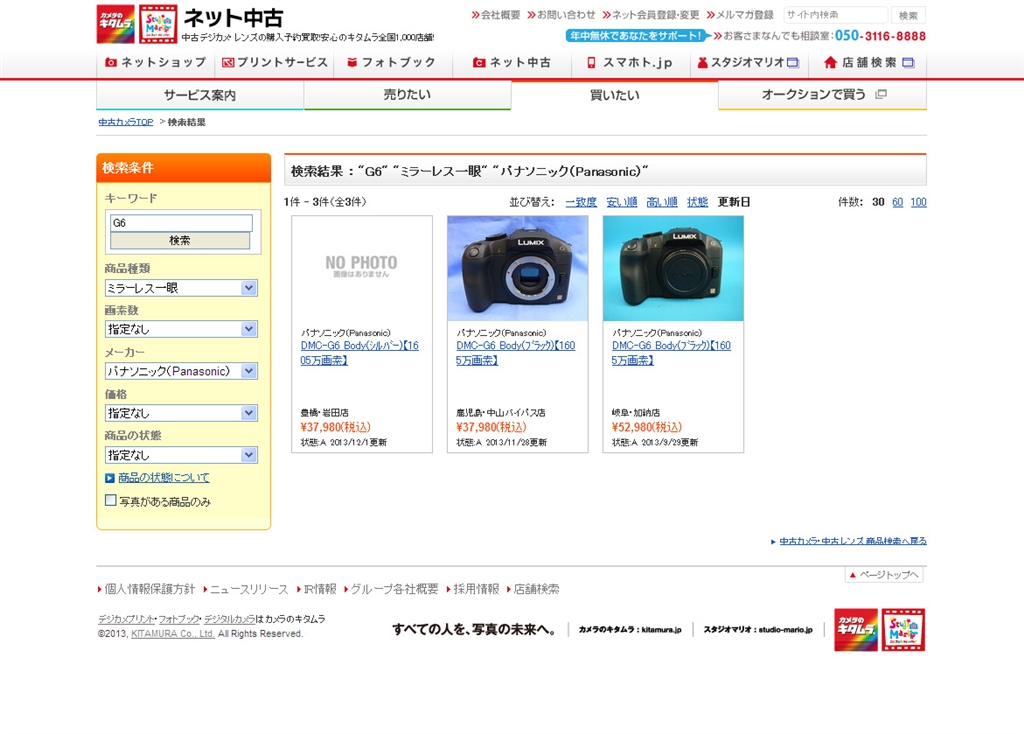Open the ネット中古 navigation item

click(x=512, y=63)
